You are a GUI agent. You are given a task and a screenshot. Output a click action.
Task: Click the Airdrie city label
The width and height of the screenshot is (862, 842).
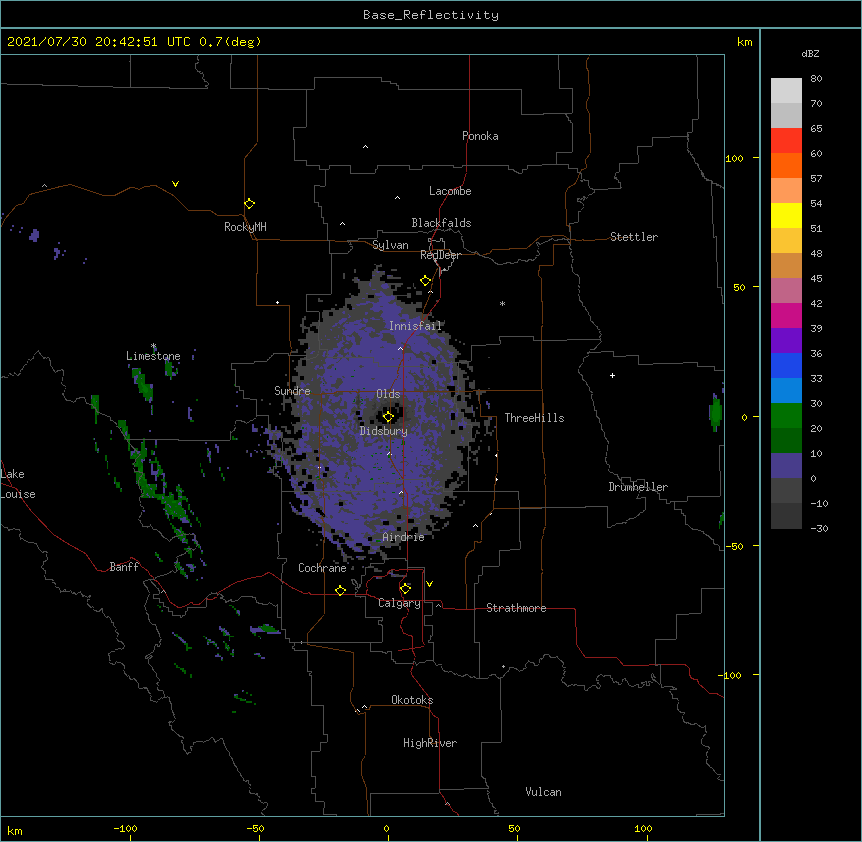(404, 537)
